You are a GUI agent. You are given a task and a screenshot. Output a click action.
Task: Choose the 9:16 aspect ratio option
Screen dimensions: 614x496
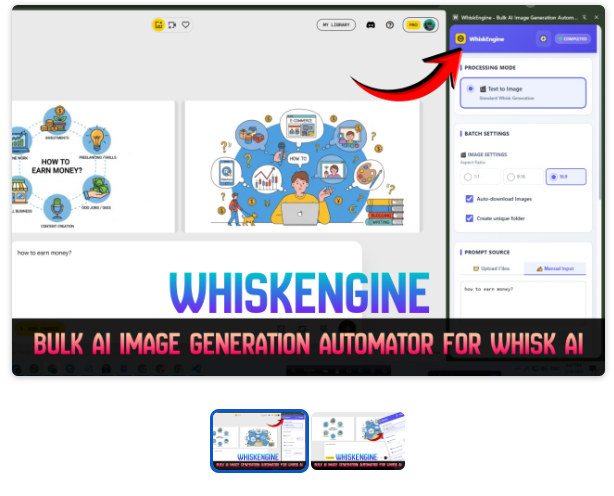point(523,177)
